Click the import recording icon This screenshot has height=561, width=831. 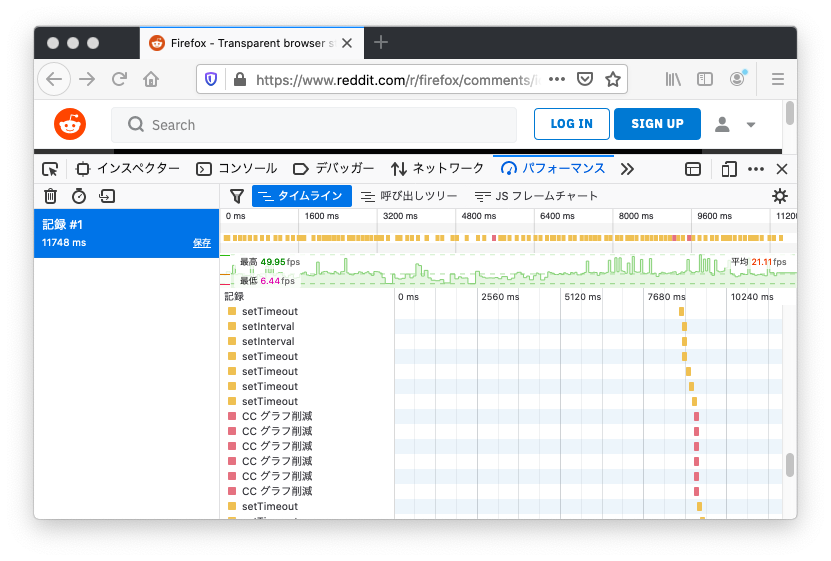tap(107, 196)
